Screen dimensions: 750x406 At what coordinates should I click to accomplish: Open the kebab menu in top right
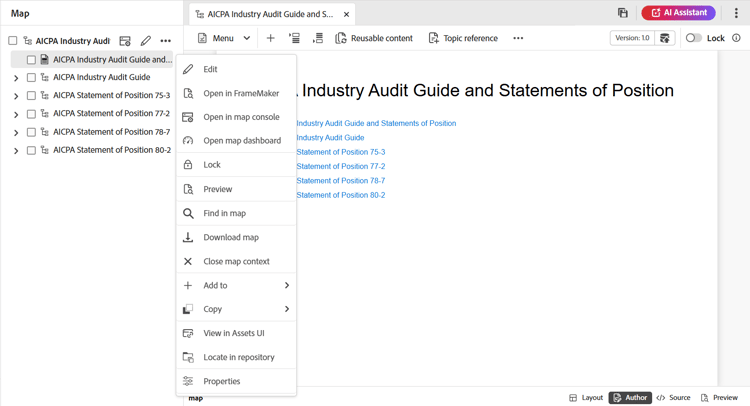pyautogui.click(x=736, y=13)
